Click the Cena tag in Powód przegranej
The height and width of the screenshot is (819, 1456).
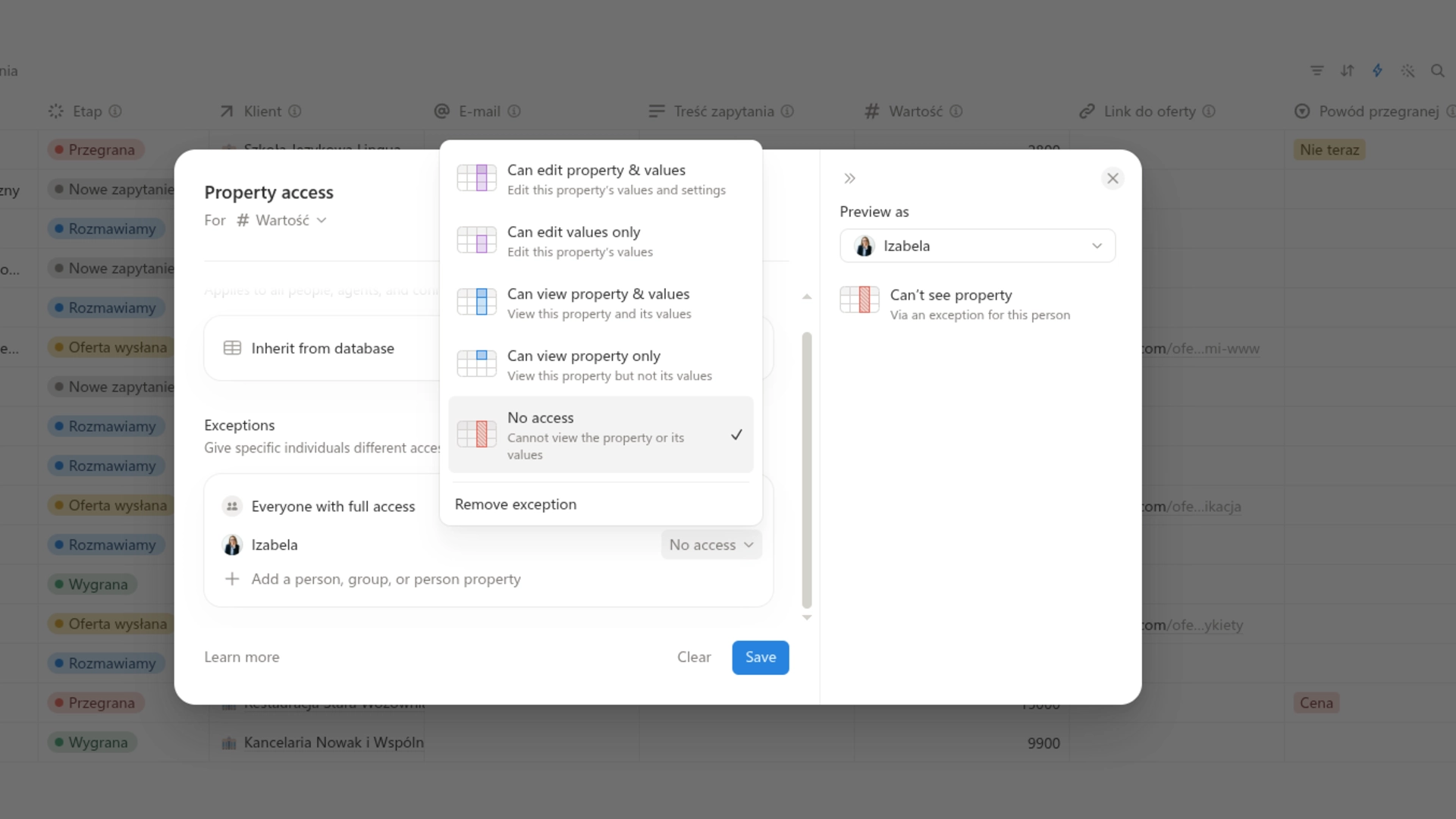click(x=1316, y=703)
